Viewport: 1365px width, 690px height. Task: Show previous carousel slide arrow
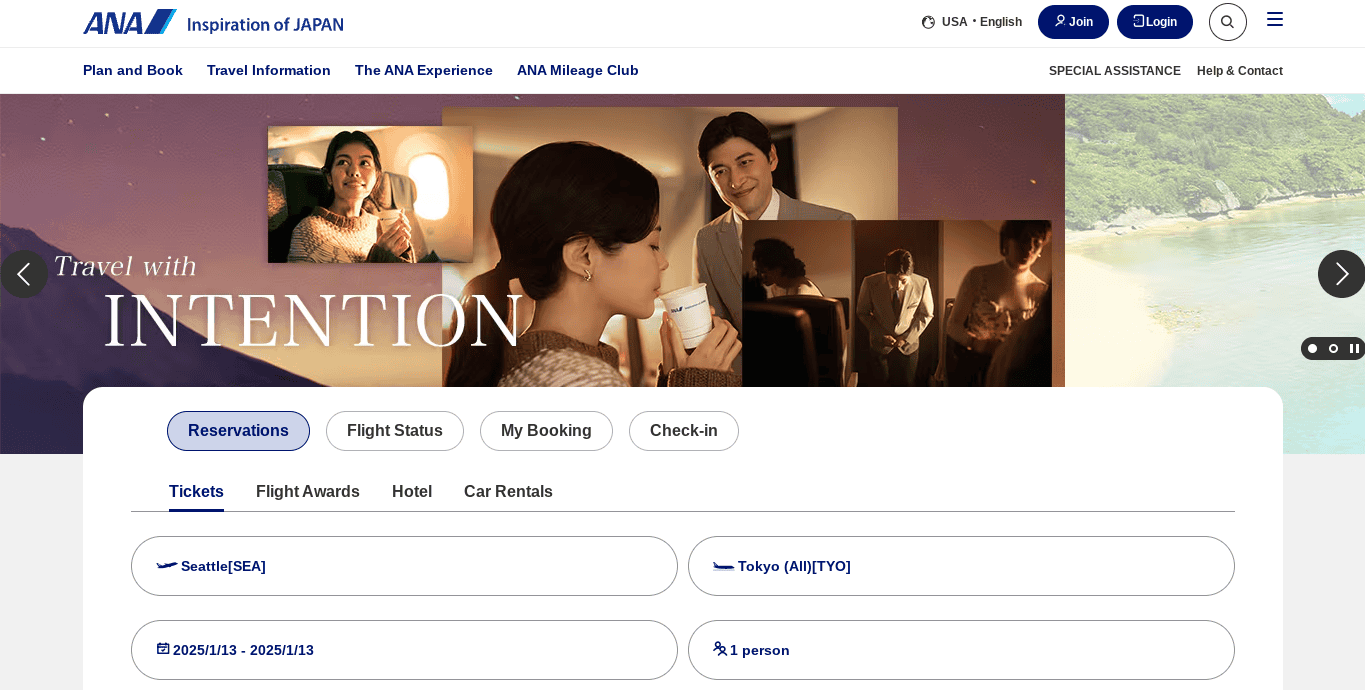pos(23,274)
